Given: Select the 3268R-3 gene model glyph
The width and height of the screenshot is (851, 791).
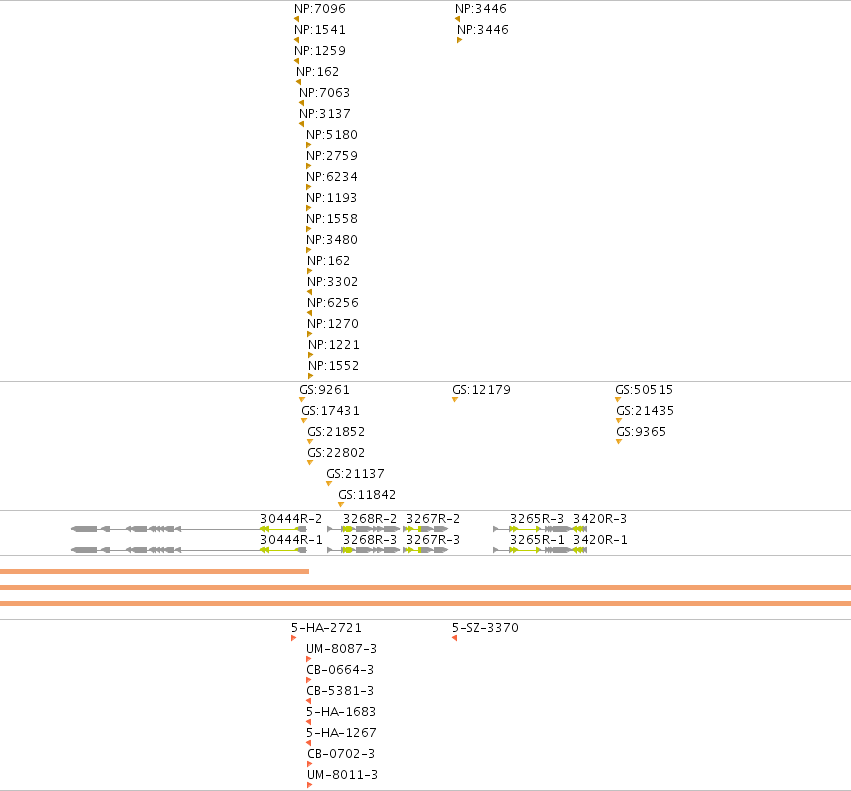Looking at the screenshot, I should tap(364, 550).
